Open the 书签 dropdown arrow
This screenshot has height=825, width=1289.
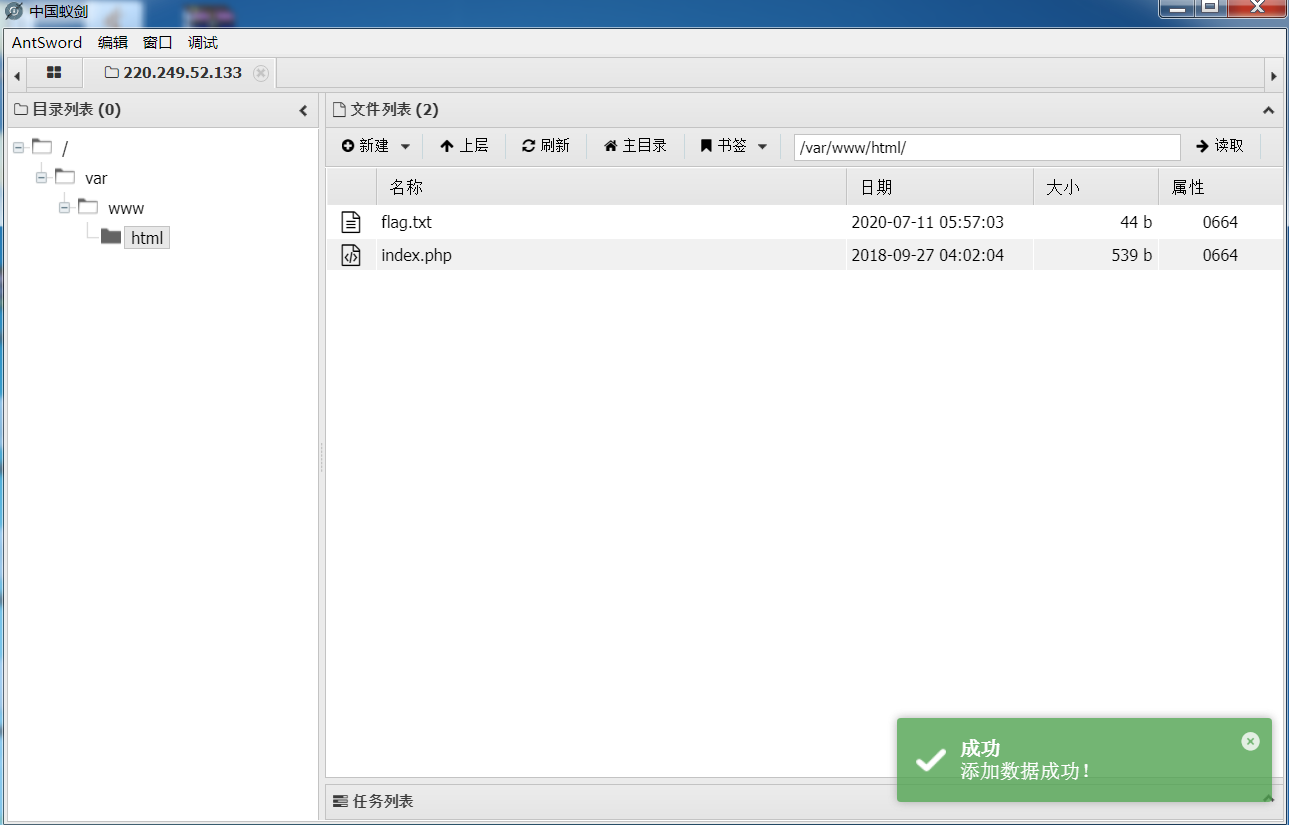coord(762,146)
